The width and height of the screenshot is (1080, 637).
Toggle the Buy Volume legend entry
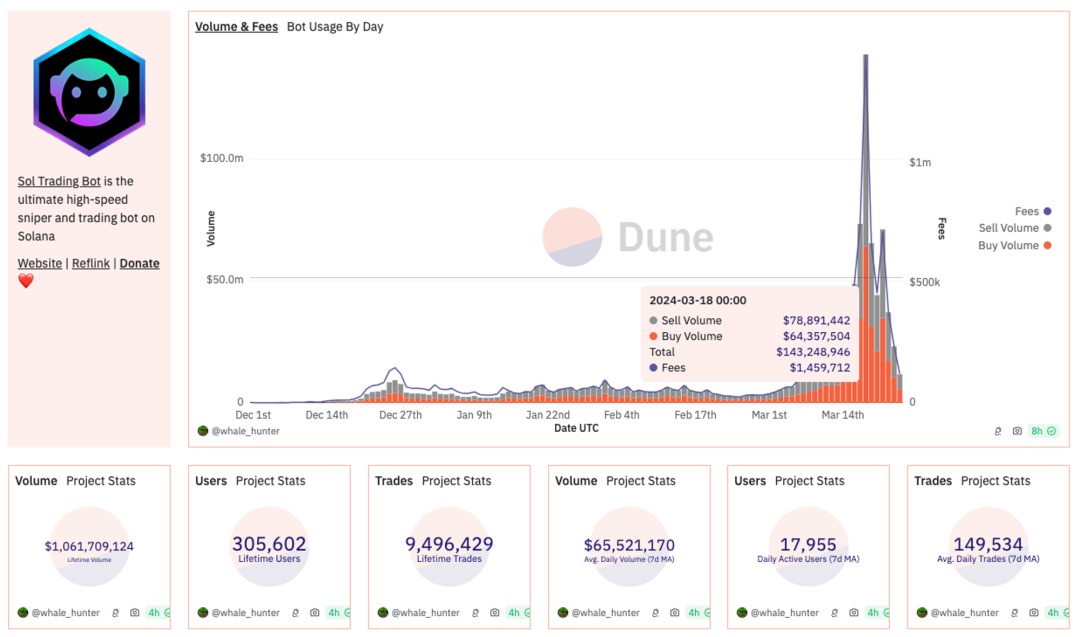pyautogui.click(x=1009, y=245)
